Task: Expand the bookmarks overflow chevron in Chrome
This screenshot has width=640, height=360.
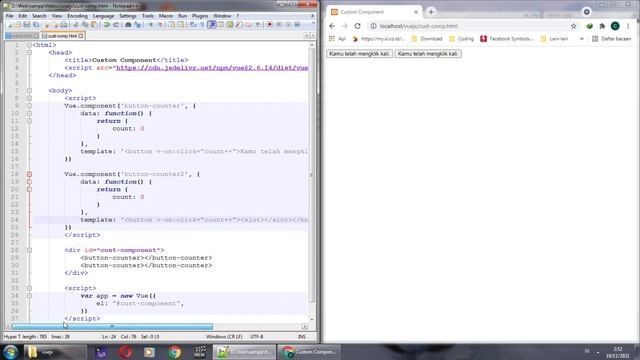Action: point(582,39)
